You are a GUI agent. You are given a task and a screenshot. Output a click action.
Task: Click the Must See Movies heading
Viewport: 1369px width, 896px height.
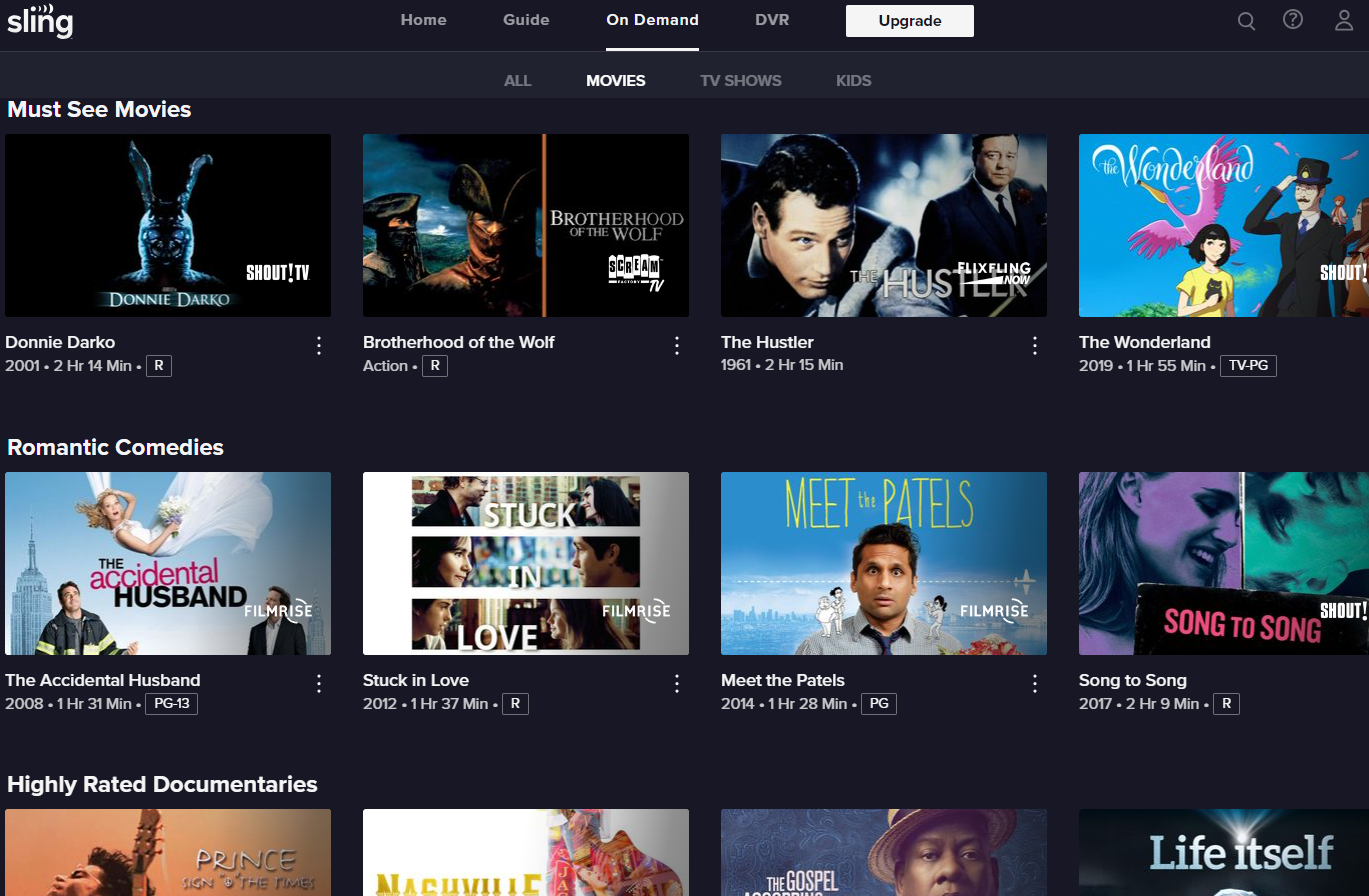click(x=99, y=109)
